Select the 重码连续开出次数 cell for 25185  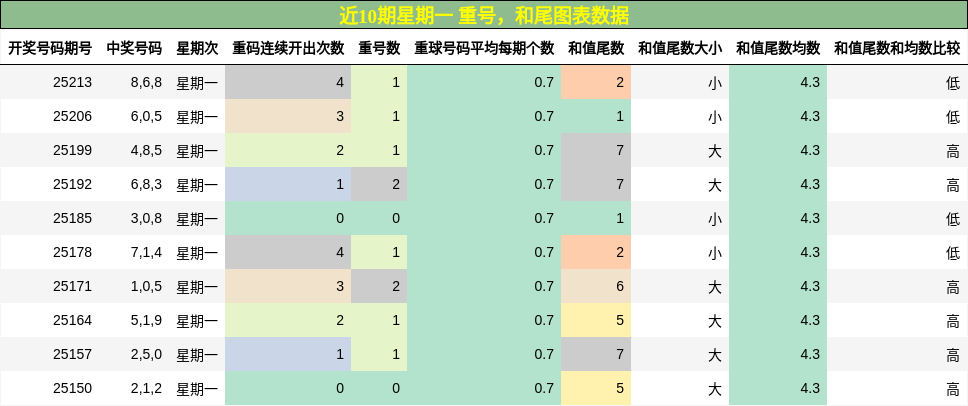click(288, 218)
